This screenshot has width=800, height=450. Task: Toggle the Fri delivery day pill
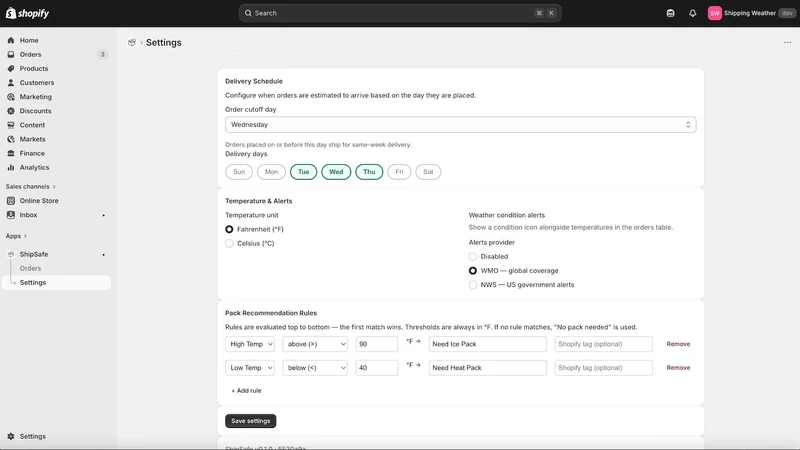click(399, 172)
